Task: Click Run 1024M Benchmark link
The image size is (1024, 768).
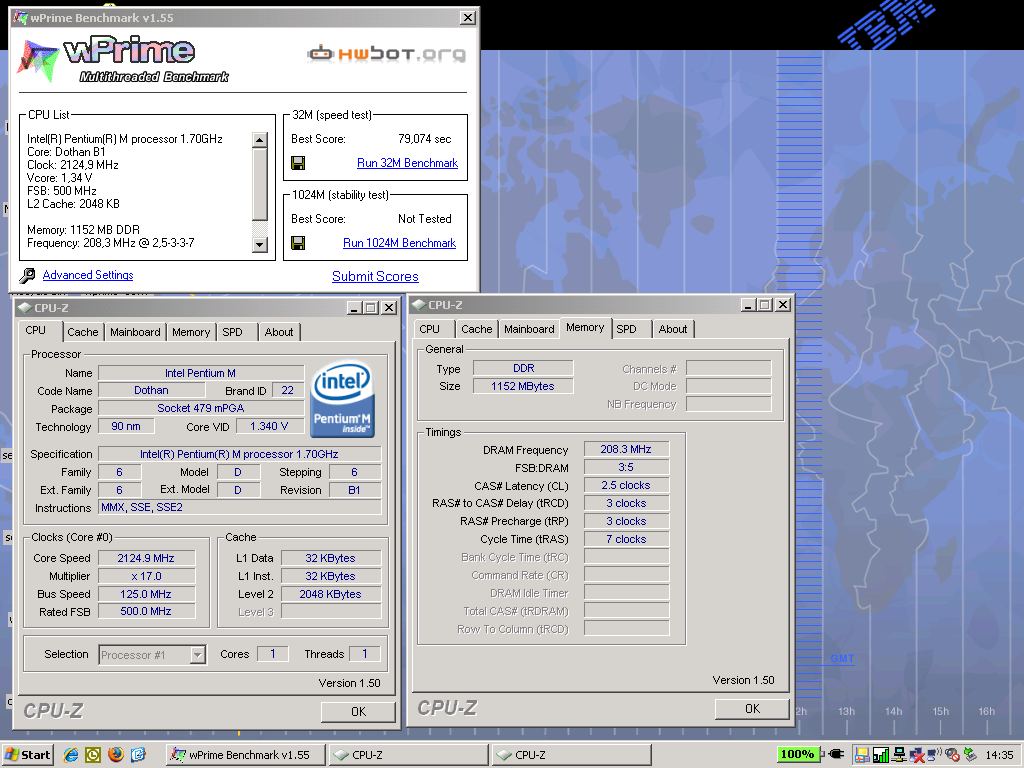Action: coord(400,243)
